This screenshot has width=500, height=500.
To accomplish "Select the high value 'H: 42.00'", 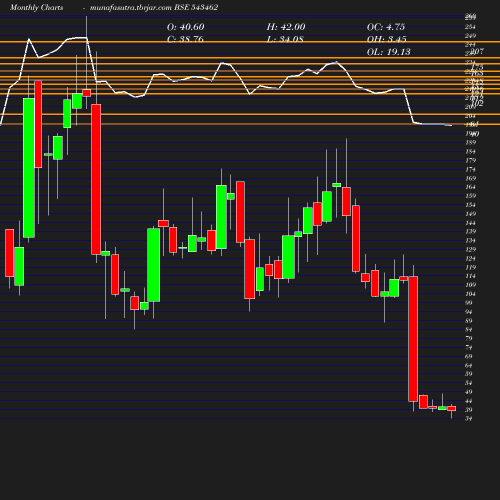I will click(286, 27).
